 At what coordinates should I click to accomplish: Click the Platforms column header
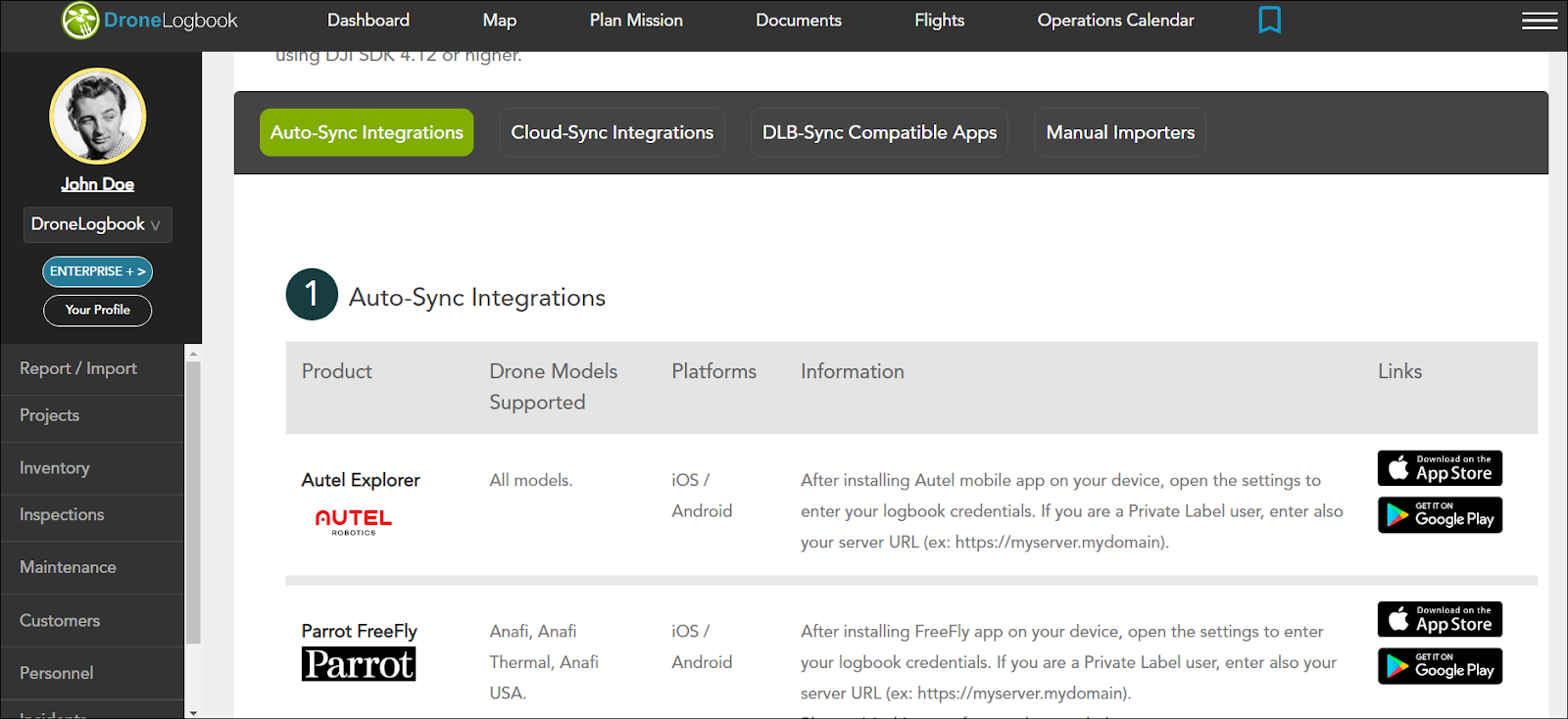pyautogui.click(x=713, y=371)
